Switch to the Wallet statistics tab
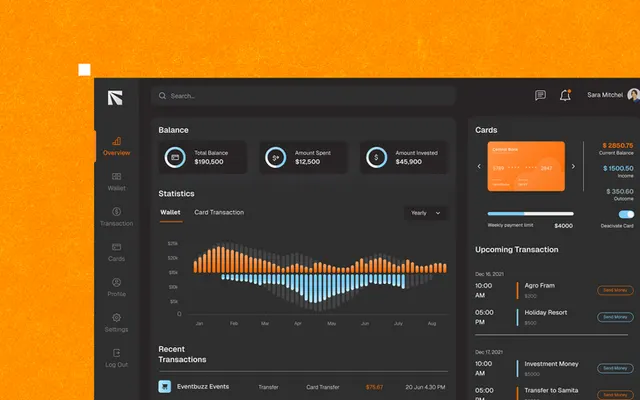The image size is (640, 400). (170, 212)
